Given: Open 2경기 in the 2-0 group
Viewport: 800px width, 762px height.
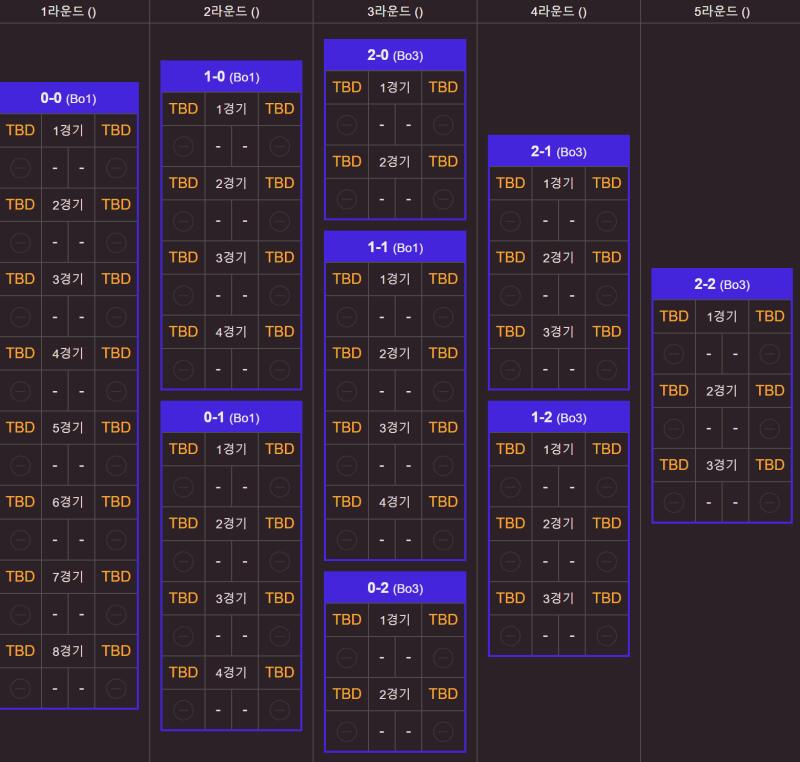Looking at the screenshot, I should [395, 162].
